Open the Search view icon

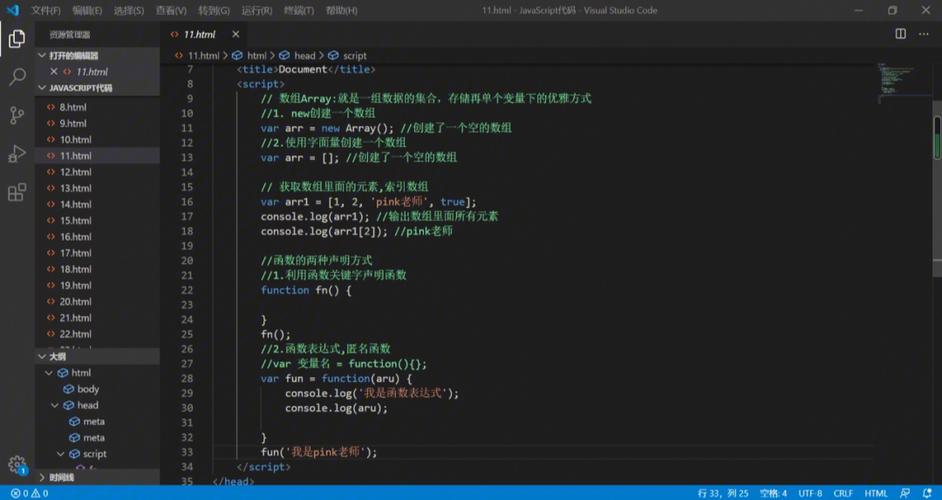click(x=17, y=76)
